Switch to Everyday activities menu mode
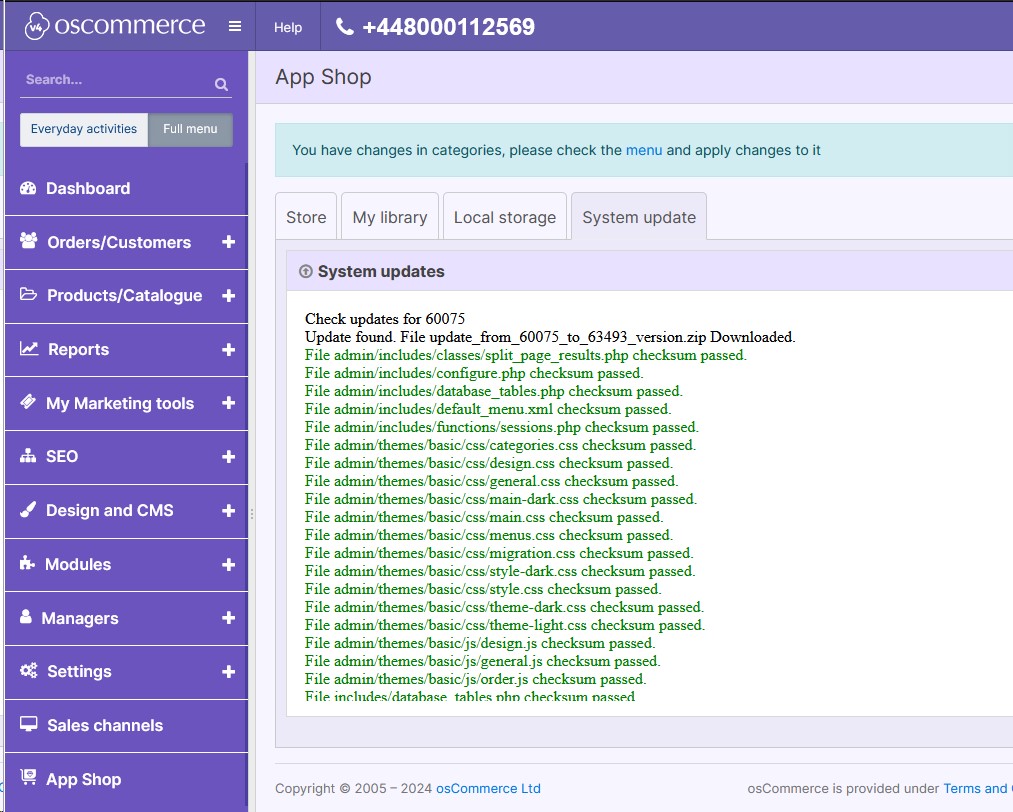 coord(84,129)
